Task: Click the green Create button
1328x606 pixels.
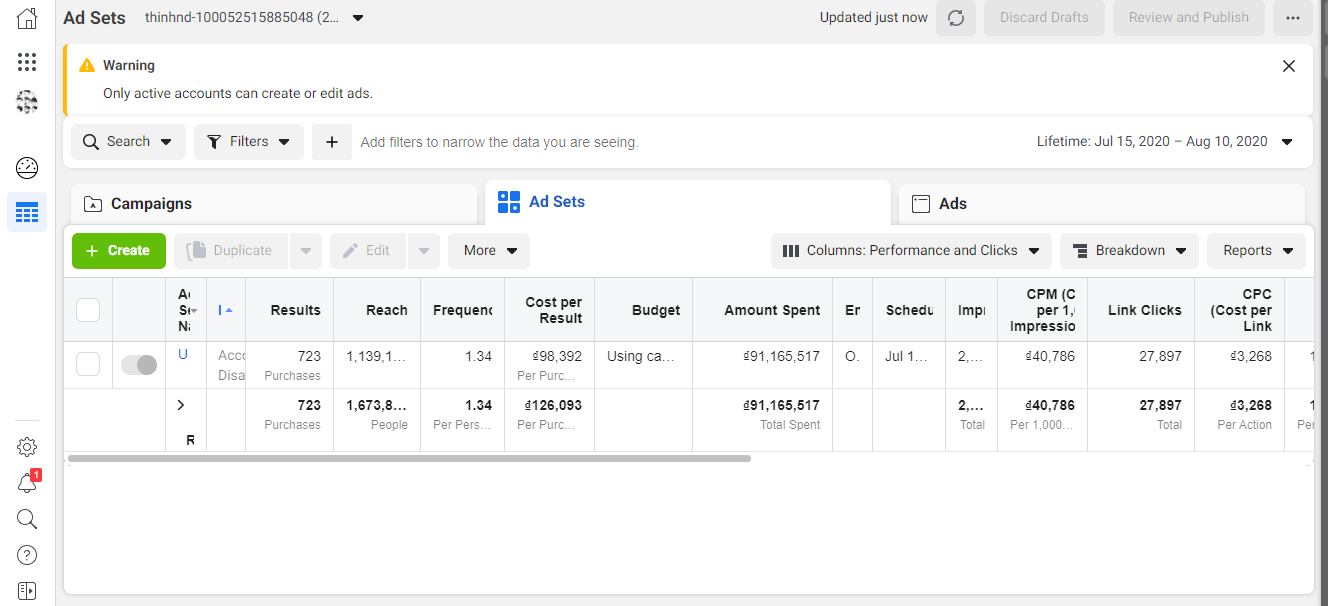Action: pyautogui.click(x=118, y=251)
